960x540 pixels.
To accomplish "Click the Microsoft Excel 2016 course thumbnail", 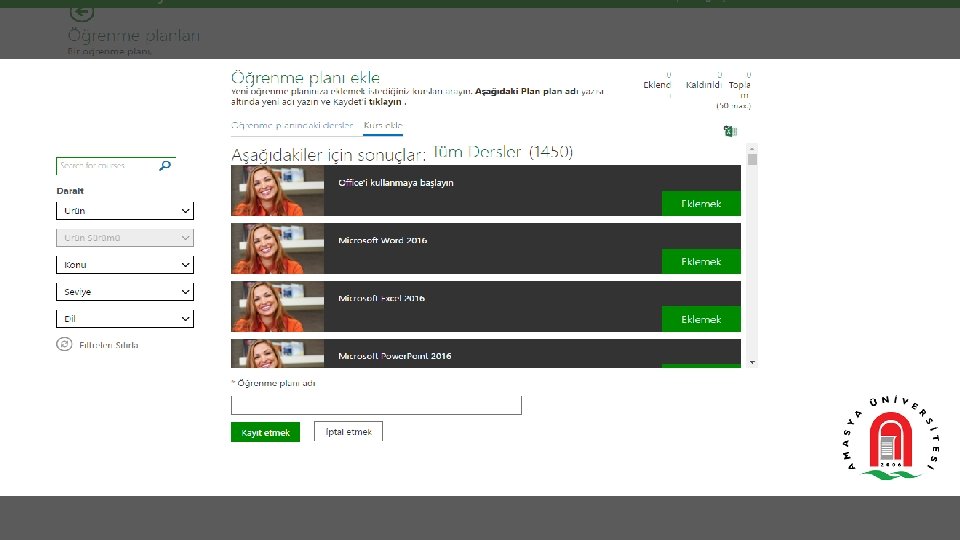I will 277,306.
